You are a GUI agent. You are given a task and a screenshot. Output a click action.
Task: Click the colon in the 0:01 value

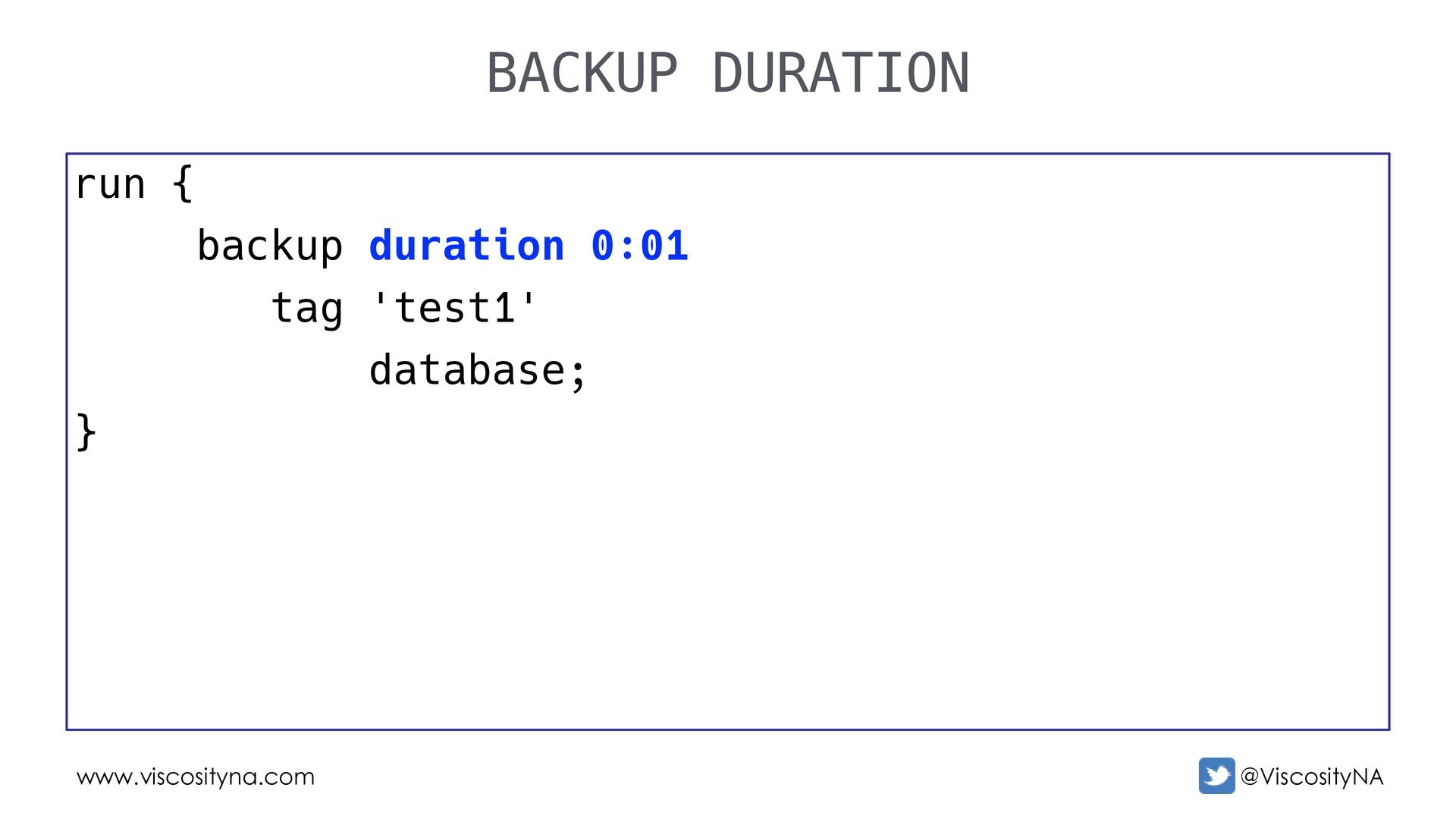click(627, 247)
